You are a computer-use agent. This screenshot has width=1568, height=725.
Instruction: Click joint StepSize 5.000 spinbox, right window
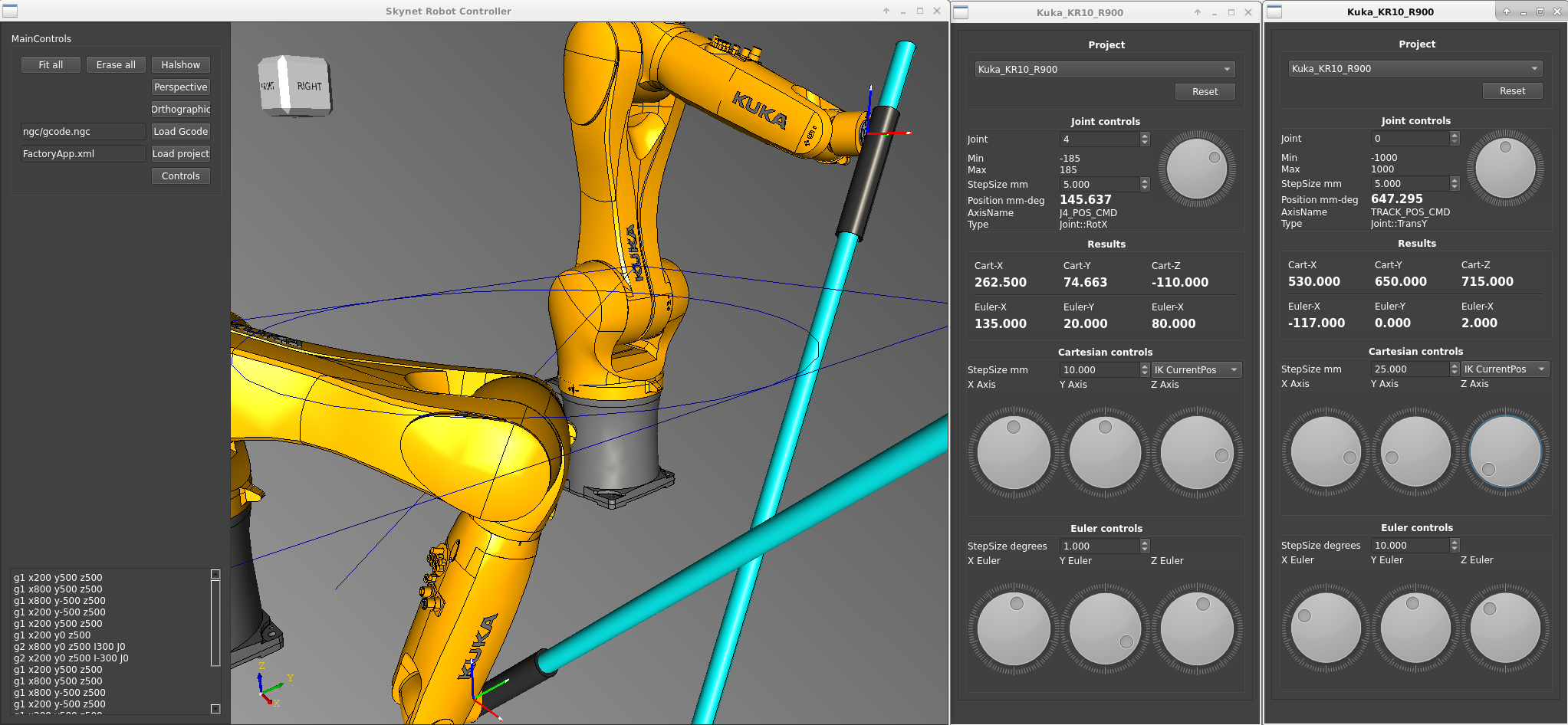tap(1415, 184)
